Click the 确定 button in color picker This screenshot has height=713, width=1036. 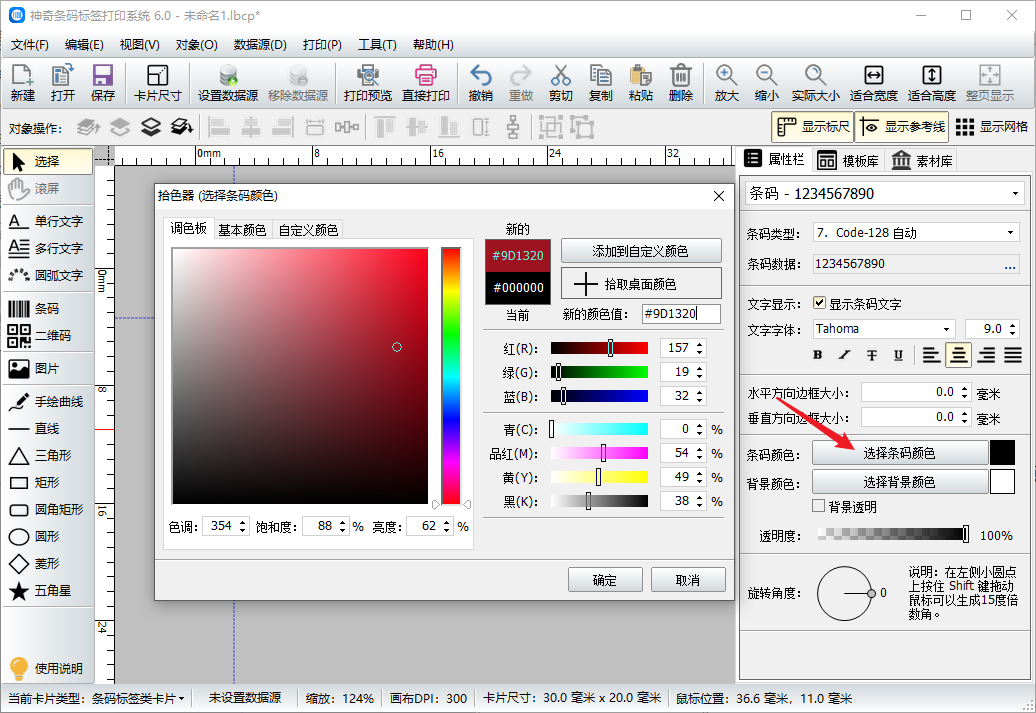coord(604,580)
